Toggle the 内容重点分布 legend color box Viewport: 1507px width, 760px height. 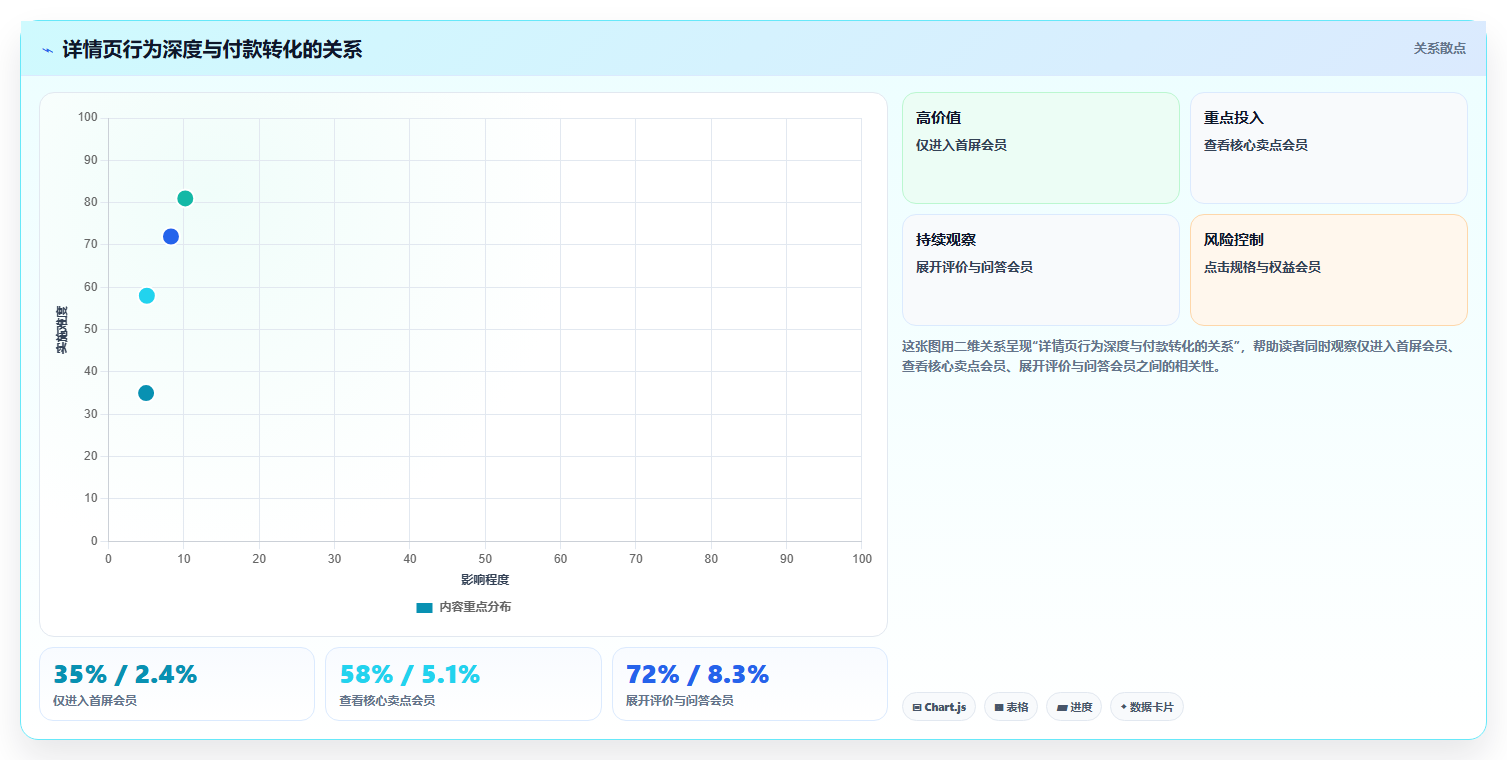click(x=425, y=607)
